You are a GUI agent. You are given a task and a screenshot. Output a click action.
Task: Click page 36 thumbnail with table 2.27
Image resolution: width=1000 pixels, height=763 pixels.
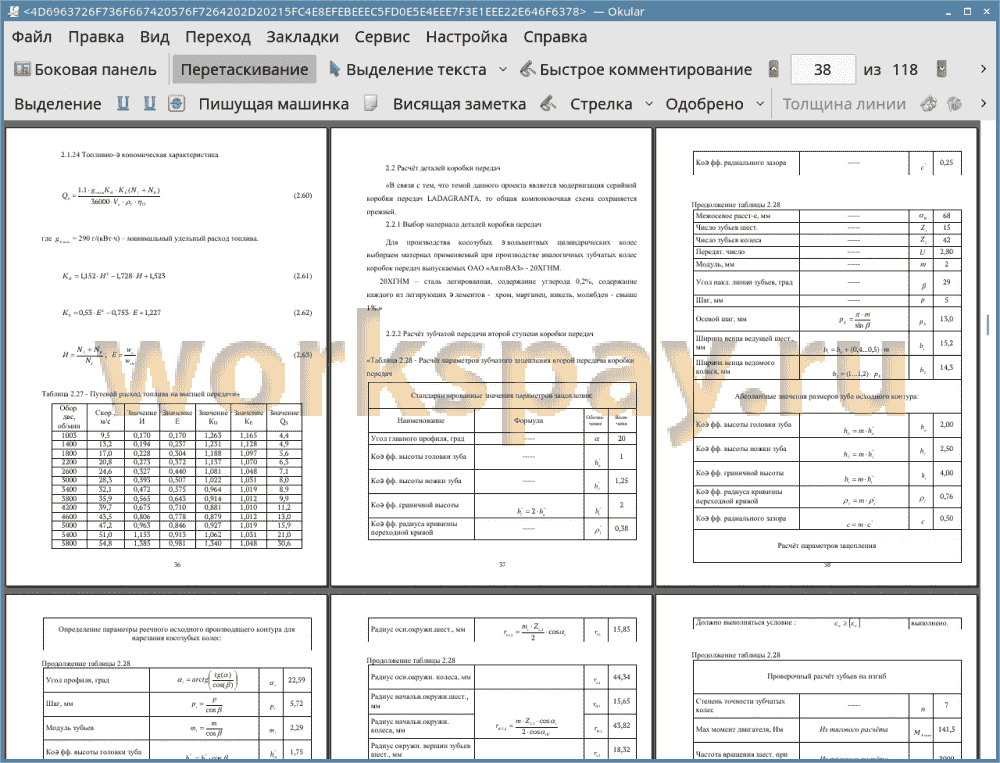[x=166, y=356]
